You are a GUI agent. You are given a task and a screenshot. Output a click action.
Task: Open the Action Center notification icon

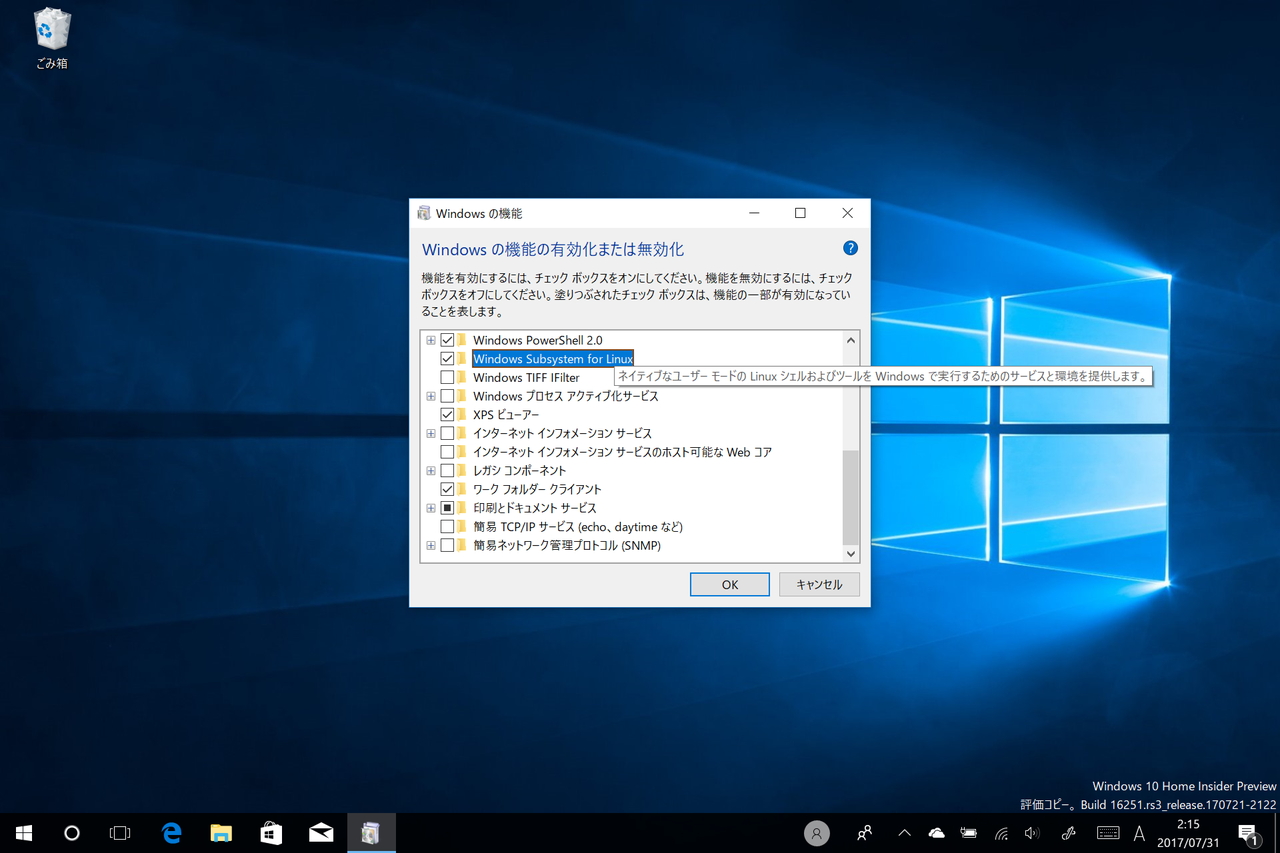click(x=1248, y=832)
